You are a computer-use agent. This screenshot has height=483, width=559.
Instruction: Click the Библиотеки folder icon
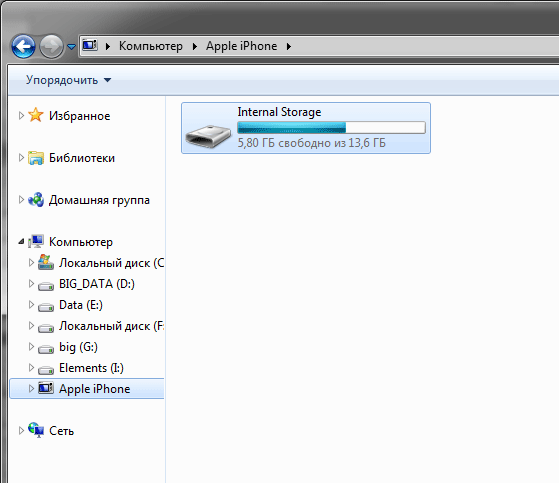[36, 158]
